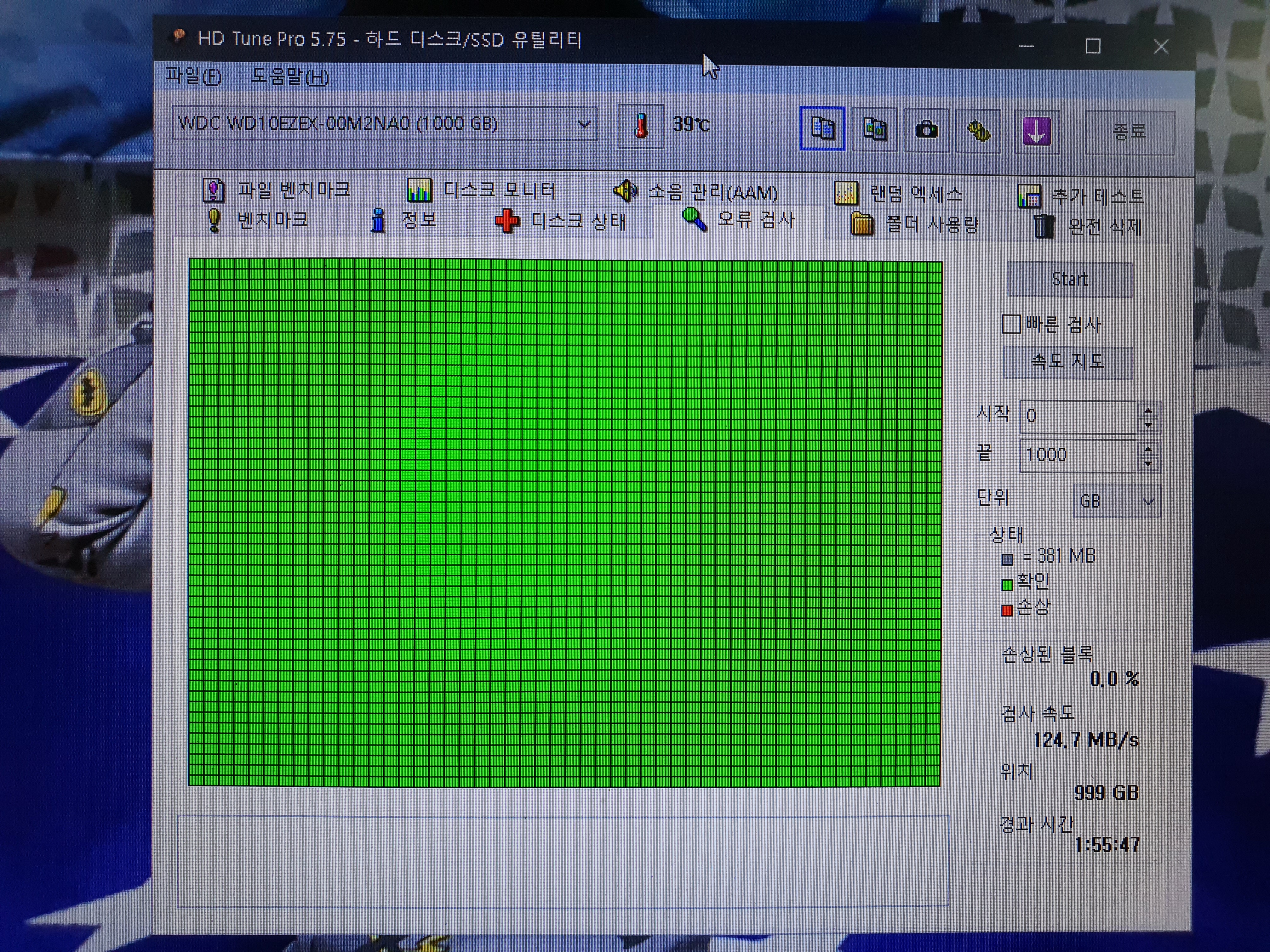
Task: Open the 디스크 모니터 tab
Action: (x=481, y=190)
